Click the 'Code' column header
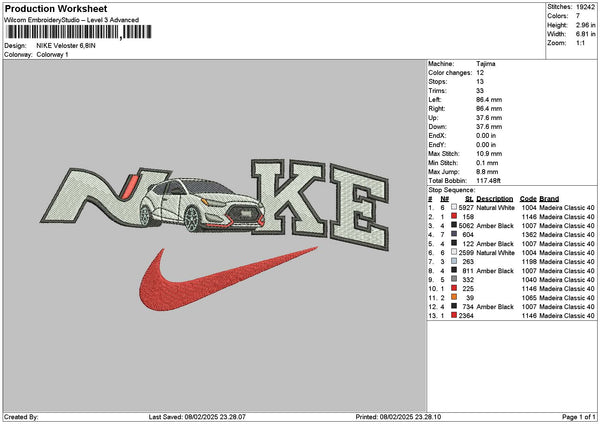 pyautogui.click(x=528, y=199)
